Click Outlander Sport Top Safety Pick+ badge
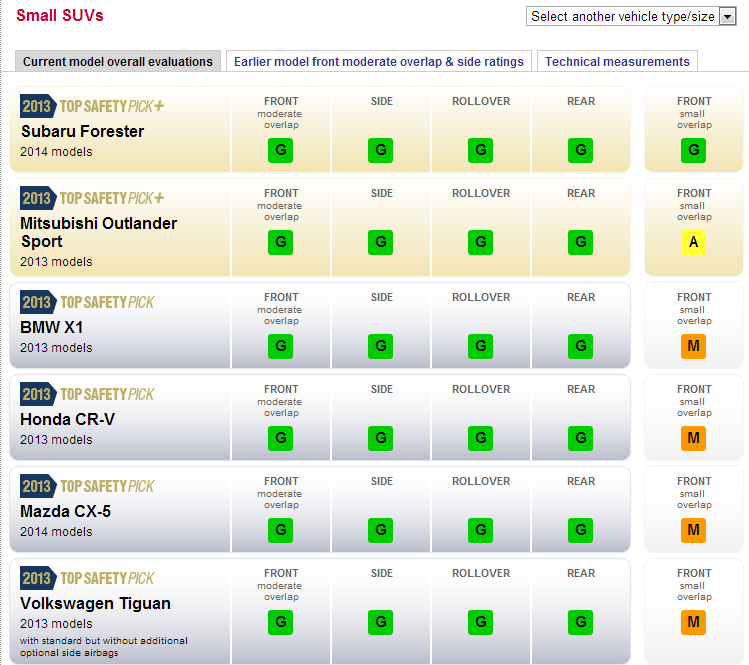Image resolution: width=749 pixels, height=665 pixels. click(x=92, y=198)
